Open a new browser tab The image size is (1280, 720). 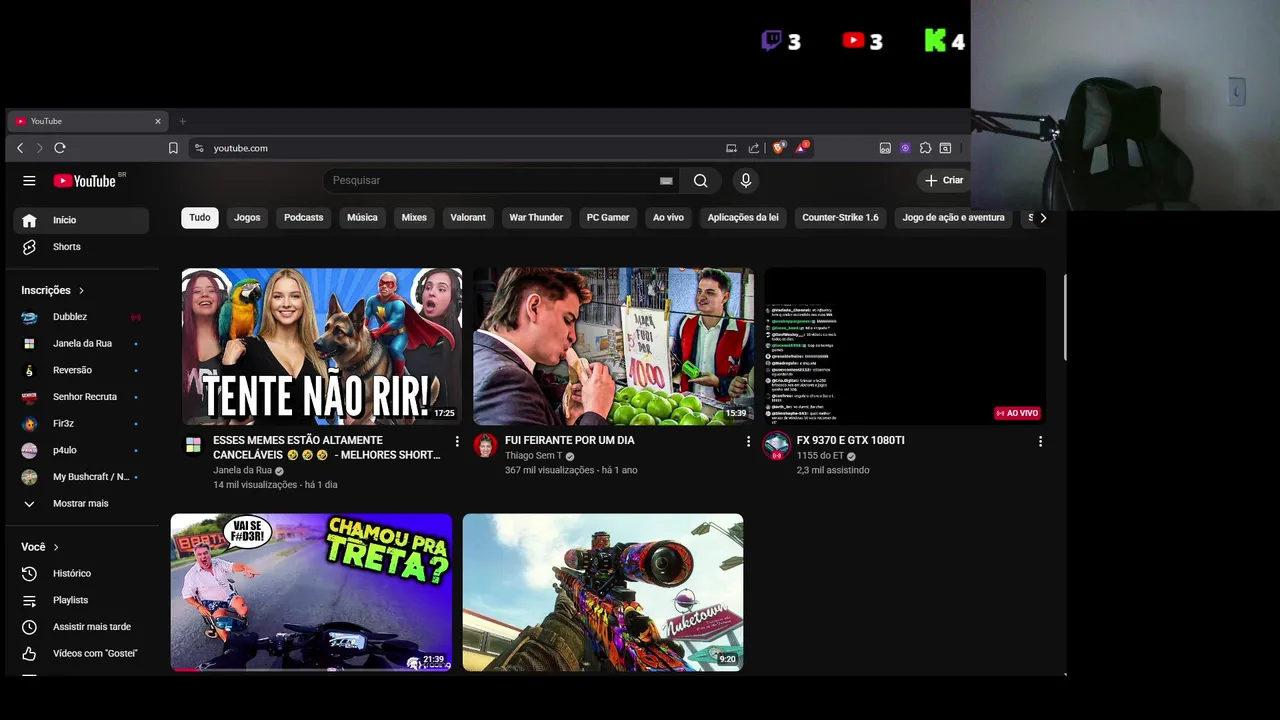[182, 121]
